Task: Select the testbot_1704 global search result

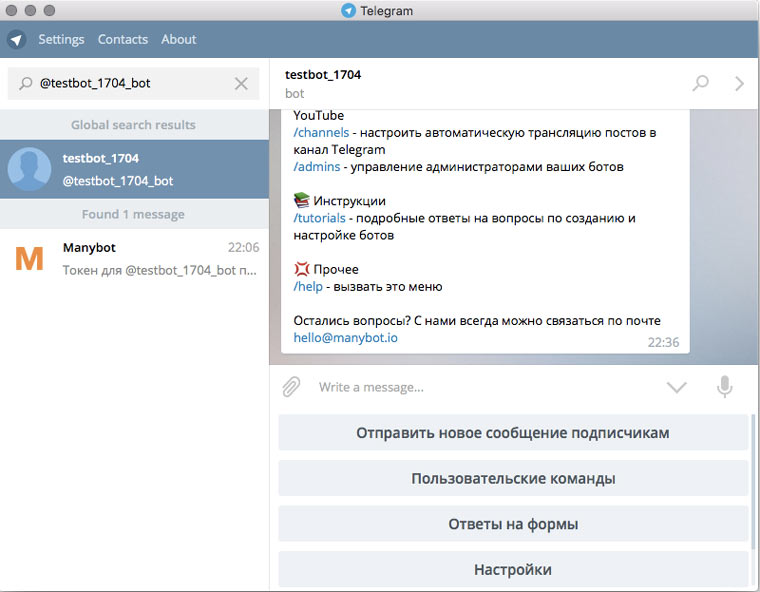Action: [134, 169]
